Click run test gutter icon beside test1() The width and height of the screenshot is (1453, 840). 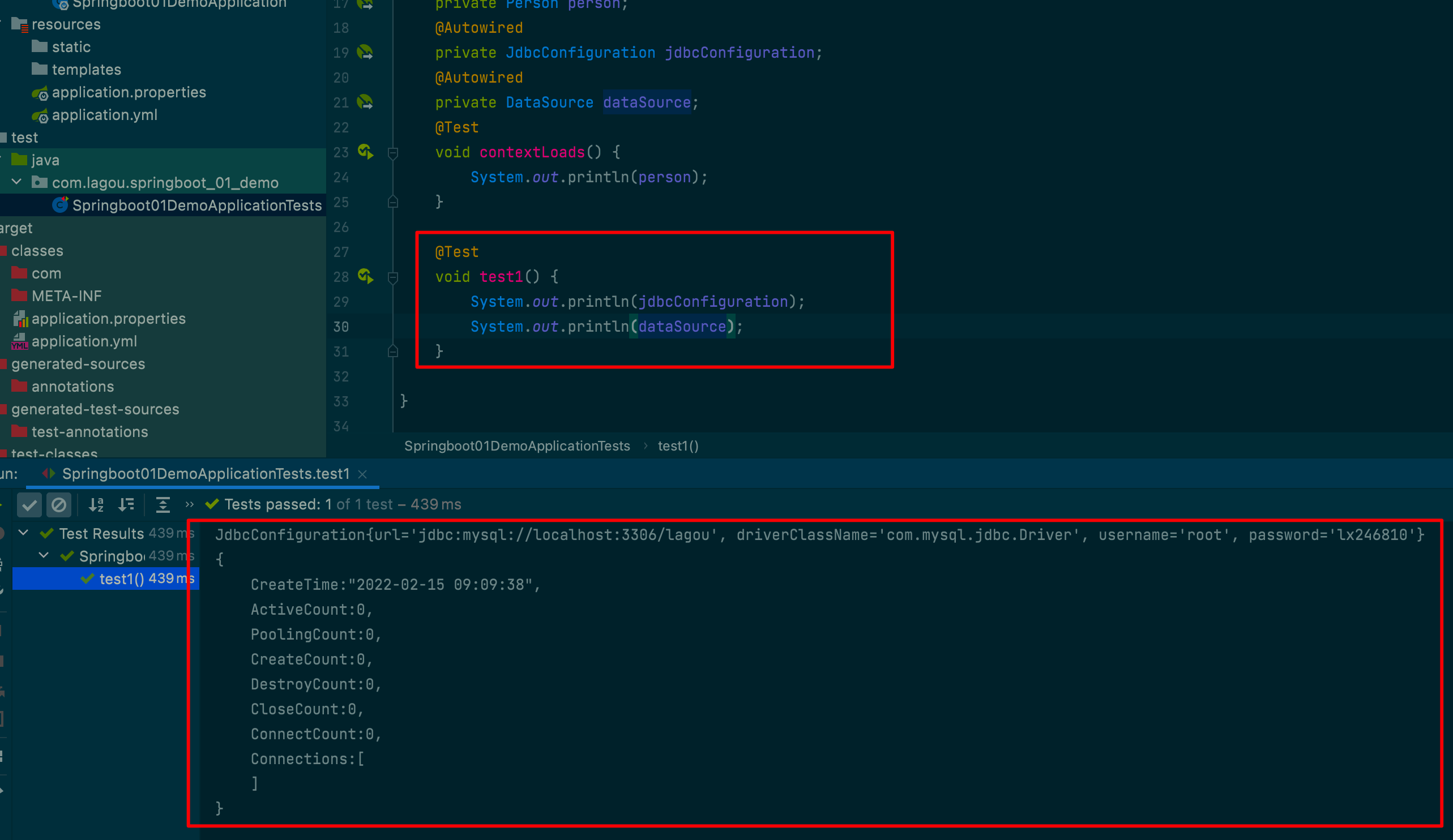(366, 276)
